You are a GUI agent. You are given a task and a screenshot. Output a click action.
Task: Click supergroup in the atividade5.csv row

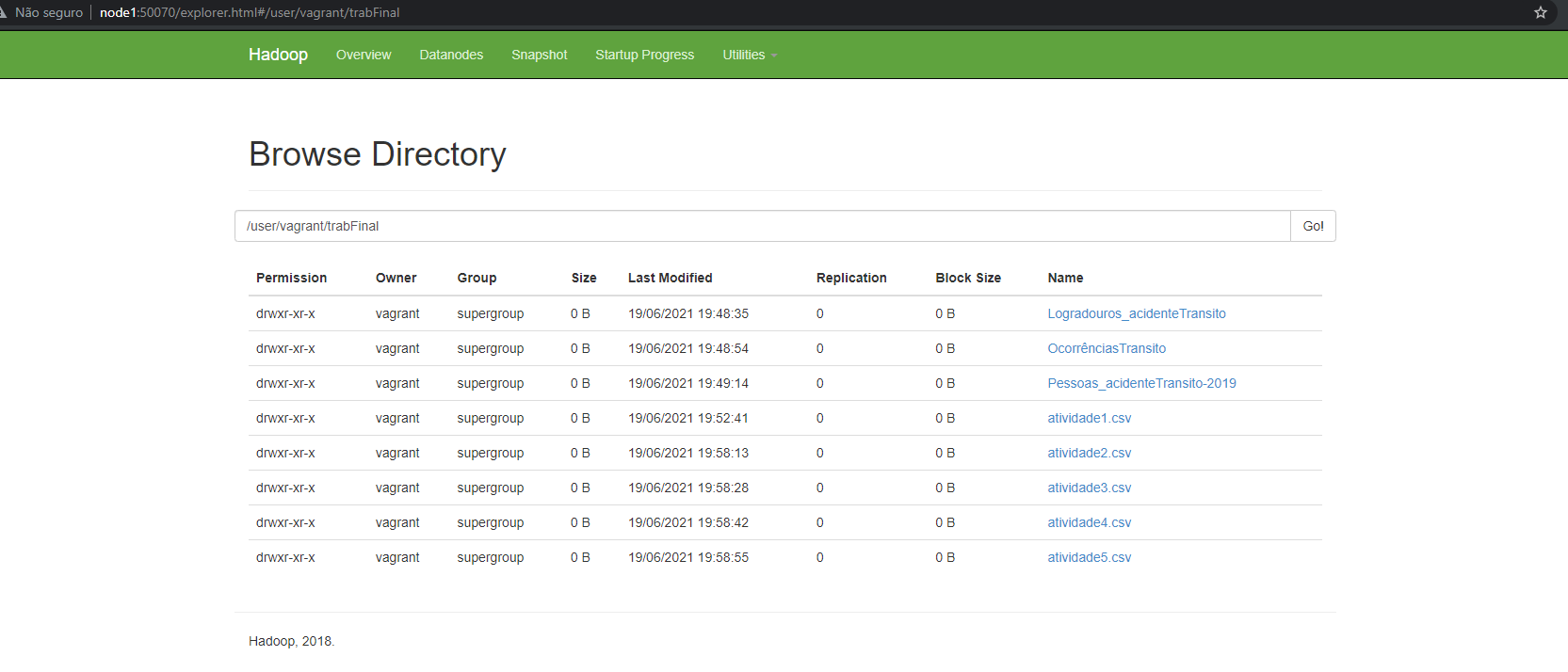pyautogui.click(x=491, y=557)
